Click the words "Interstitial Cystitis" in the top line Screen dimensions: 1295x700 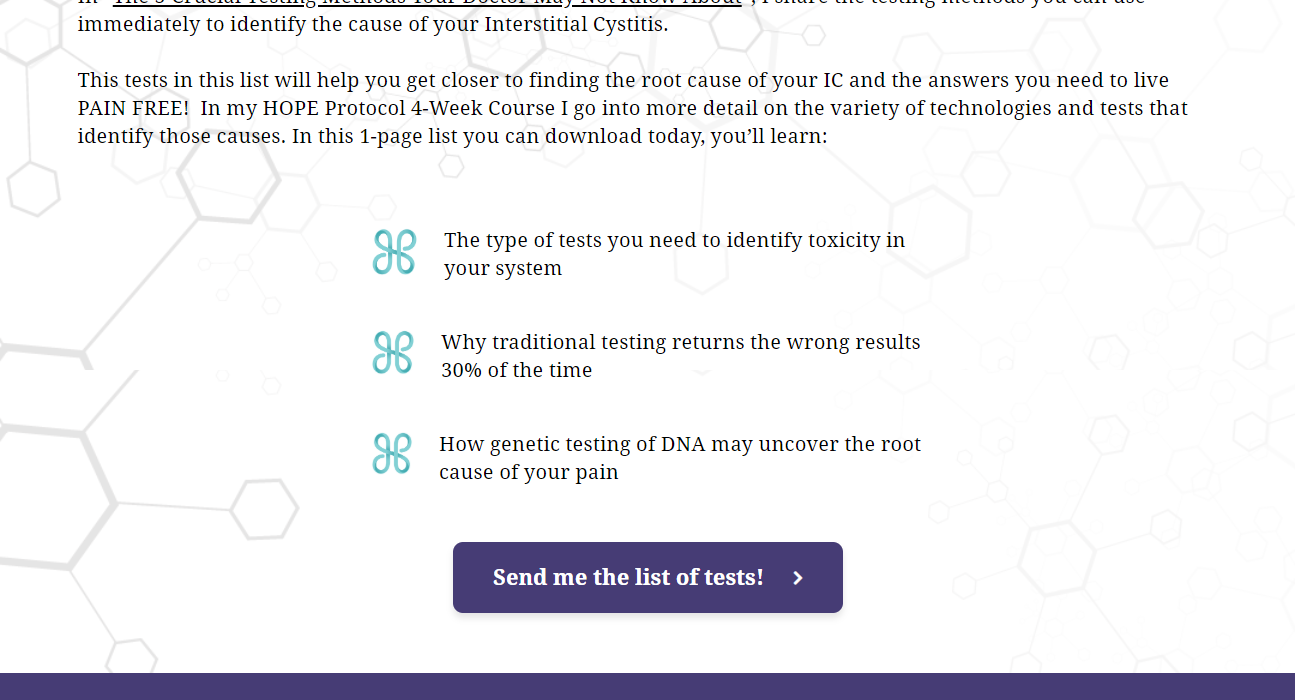click(575, 24)
